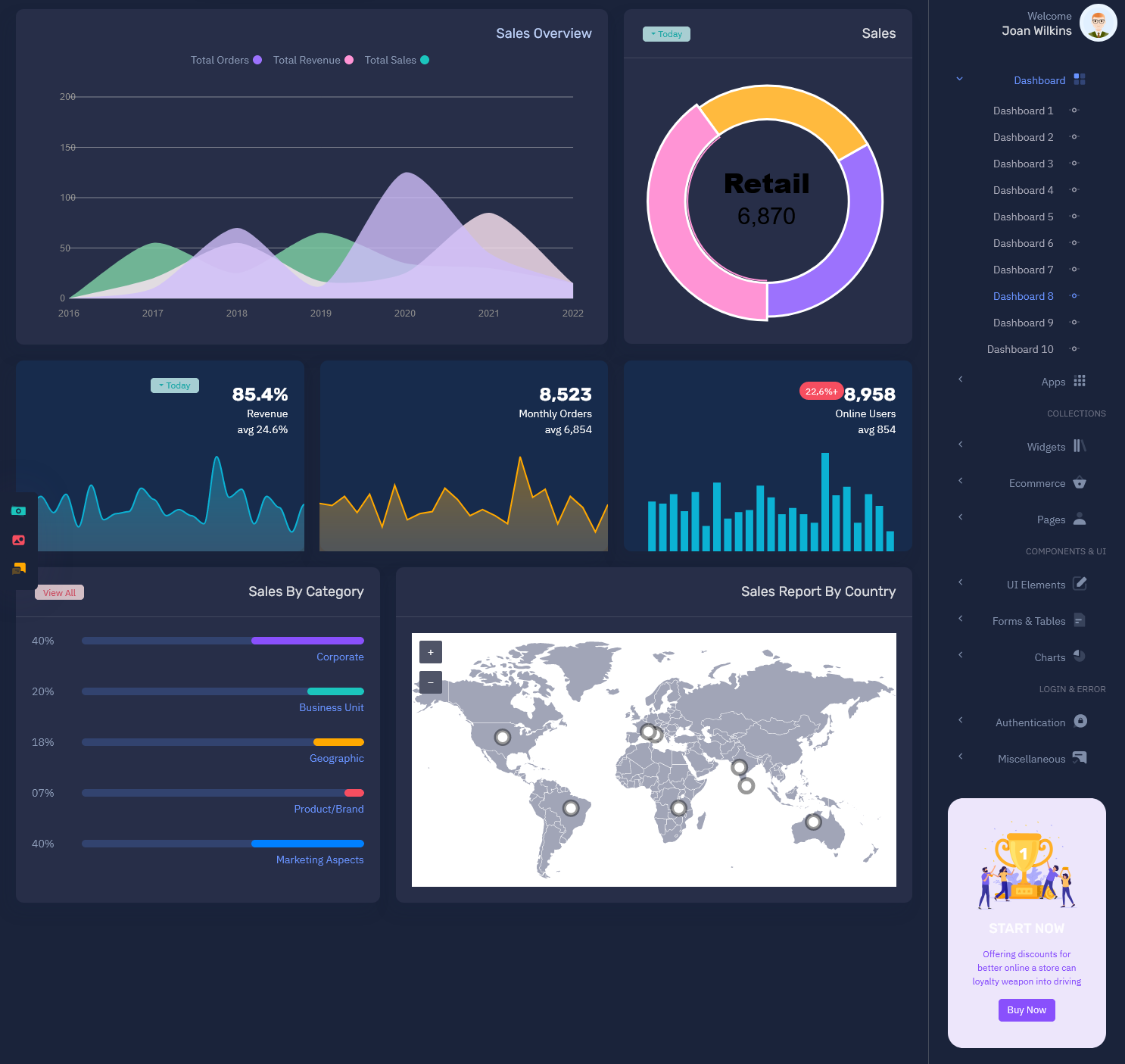Open the Today dropdown in Revenue card
The height and width of the screenshot is (1064, 1125).
tap(175, 385)
